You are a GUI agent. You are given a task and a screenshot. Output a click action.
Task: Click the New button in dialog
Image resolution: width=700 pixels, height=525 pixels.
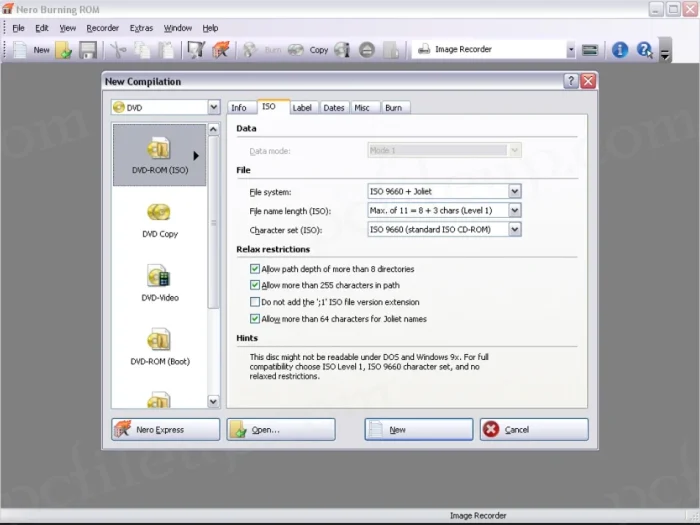[x=419, y=429]
